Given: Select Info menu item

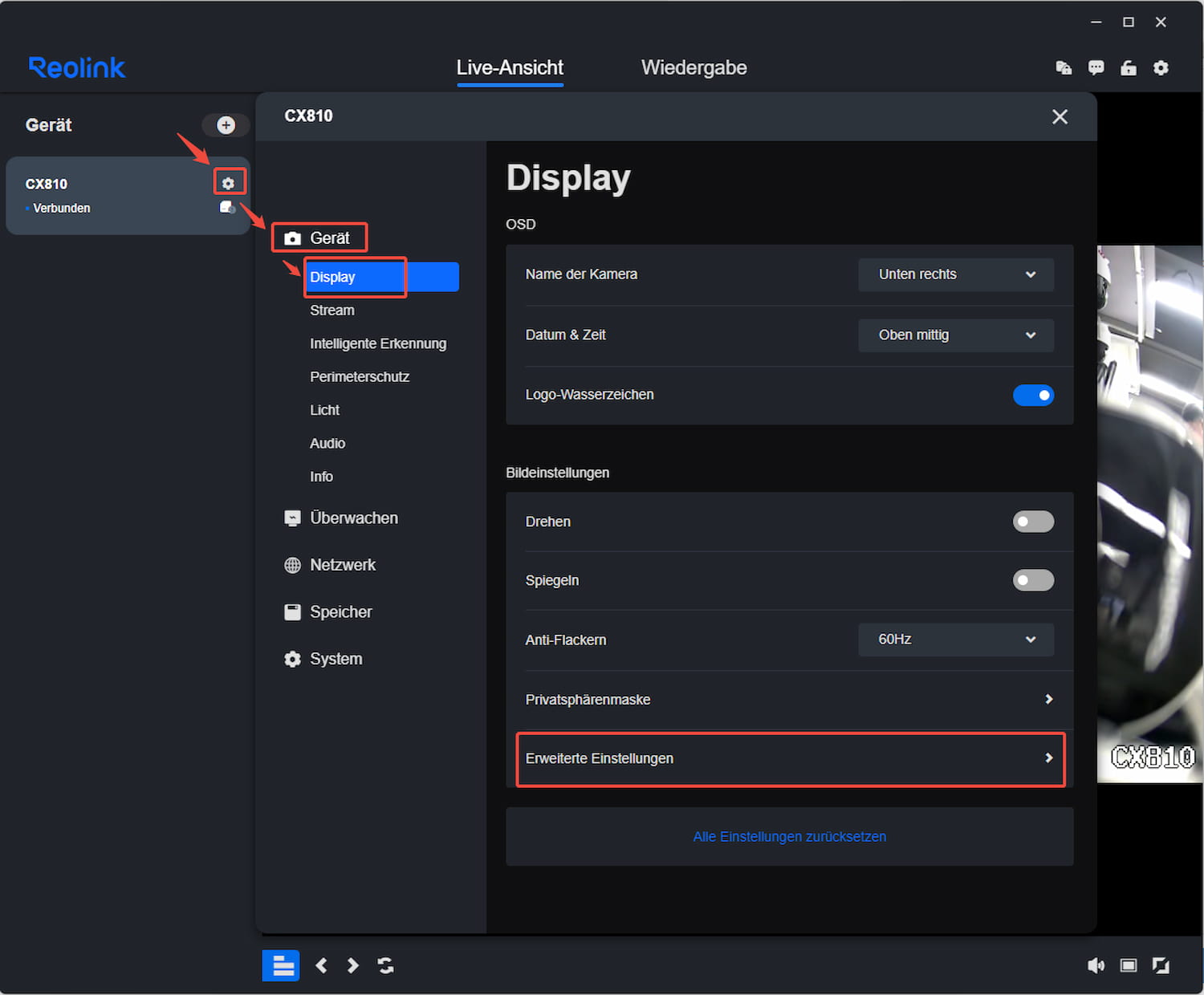Looking at the screenshot, I should pos(321,477).
